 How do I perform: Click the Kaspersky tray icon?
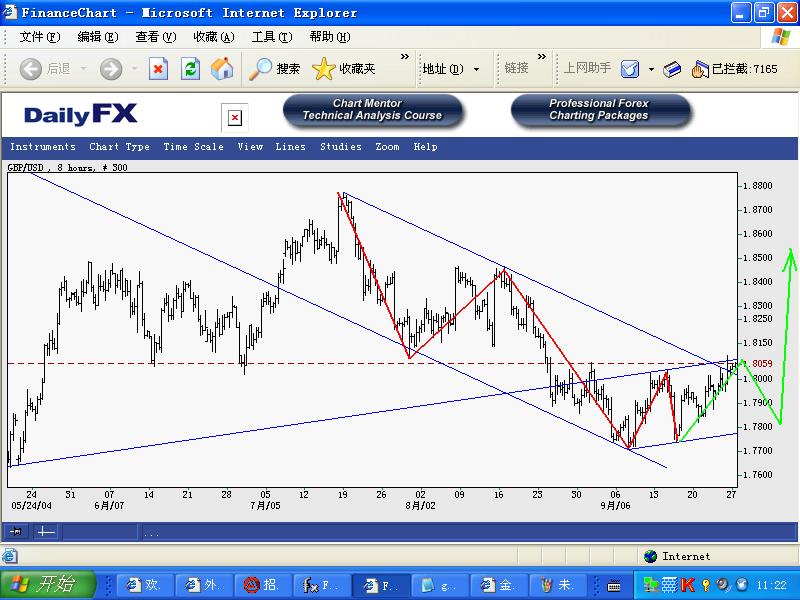(x=689, y=584)
